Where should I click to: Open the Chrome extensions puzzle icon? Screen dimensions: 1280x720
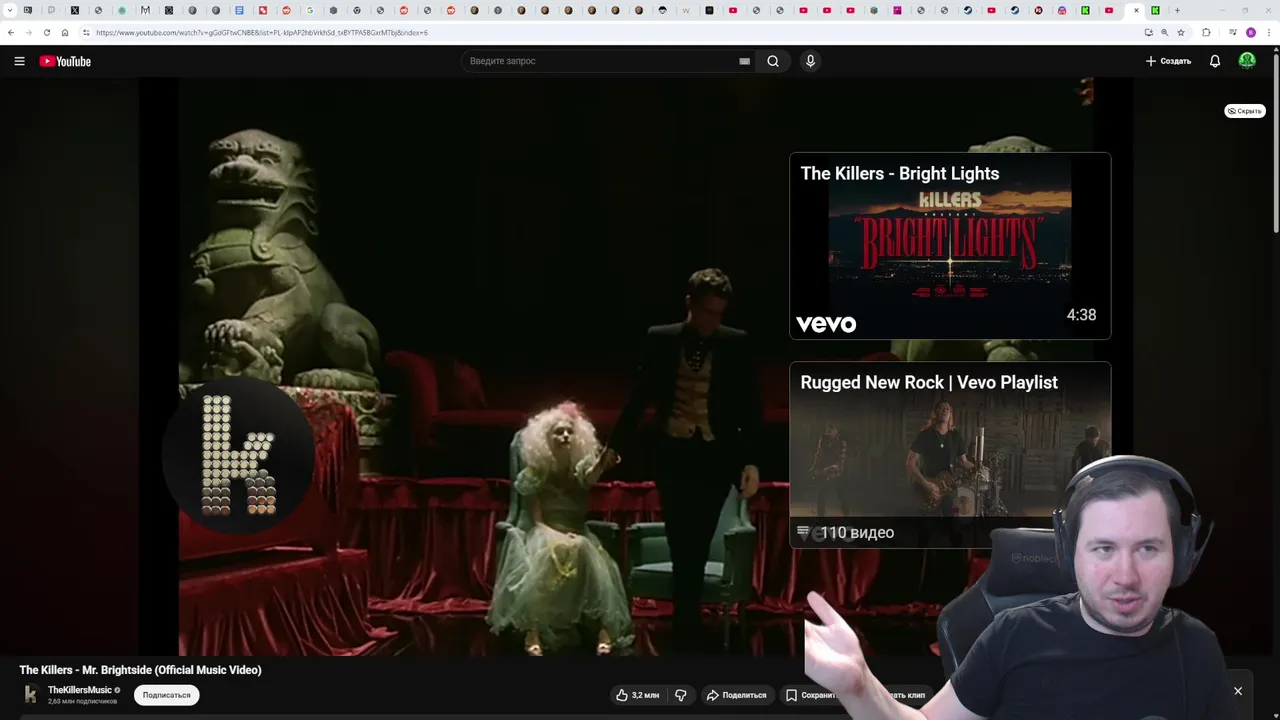tap(1206, 32)
